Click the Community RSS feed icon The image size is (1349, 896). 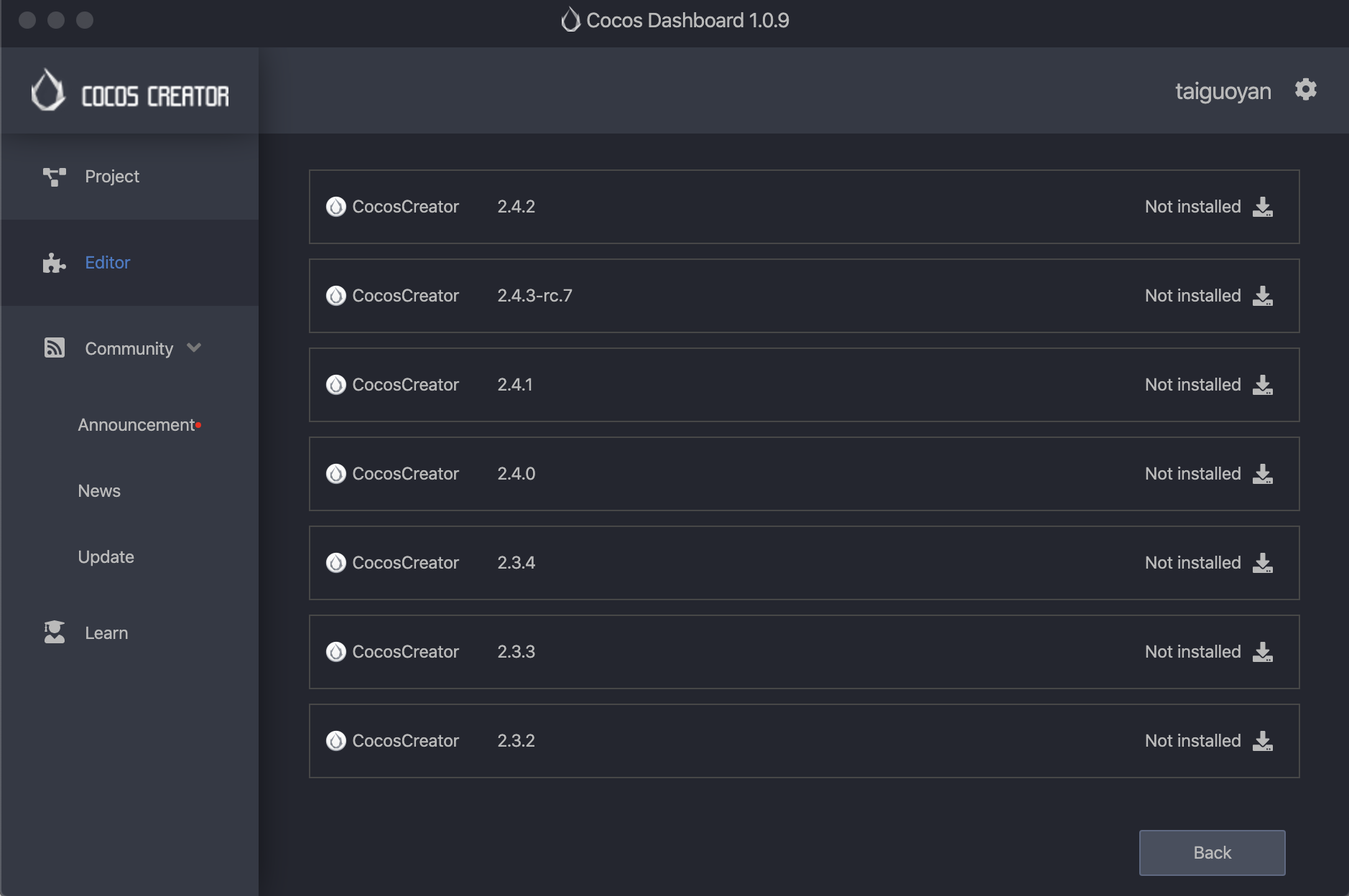point(55,348)
